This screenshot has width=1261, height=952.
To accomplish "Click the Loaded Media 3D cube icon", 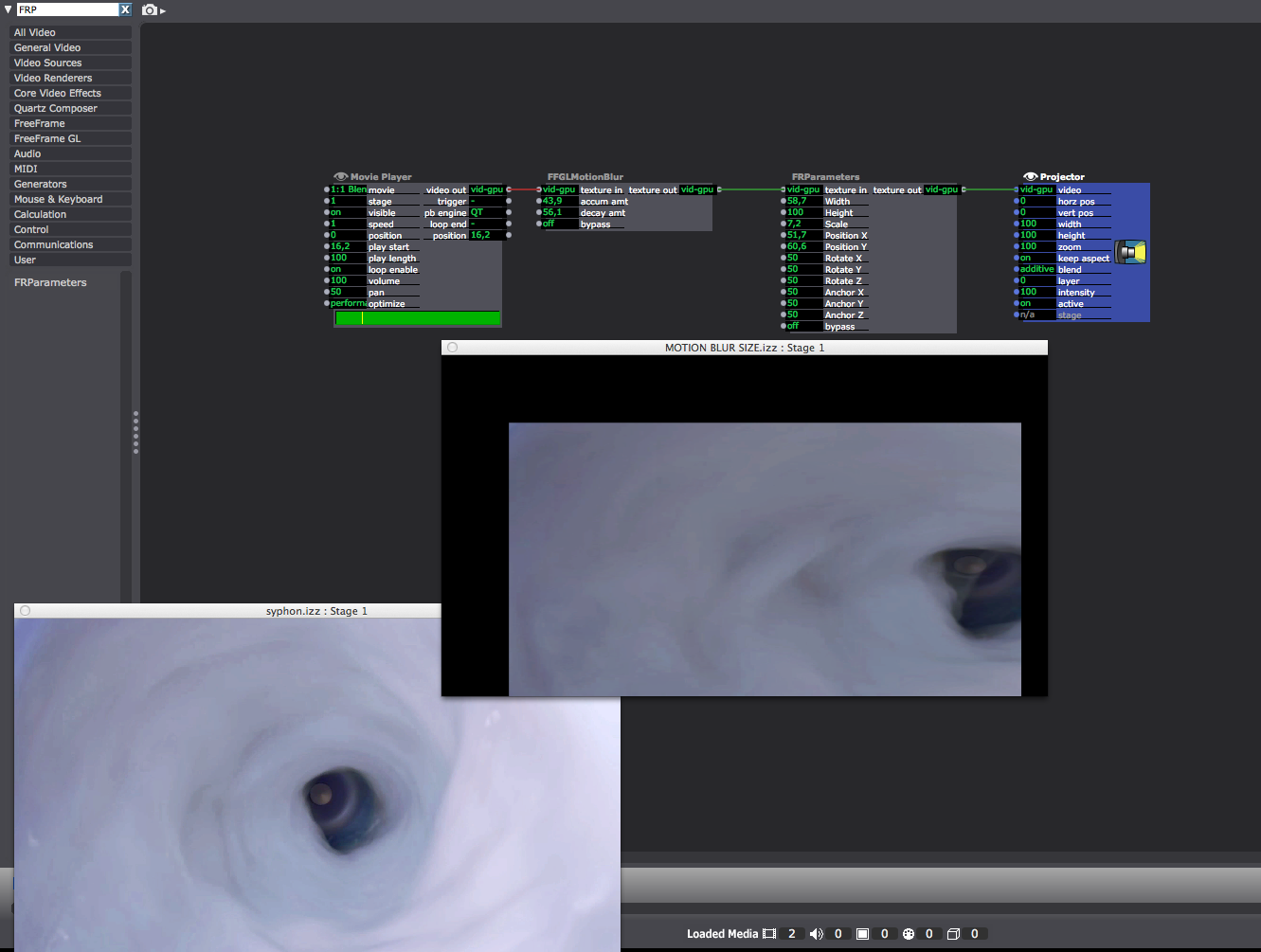I will coord(954,934).
